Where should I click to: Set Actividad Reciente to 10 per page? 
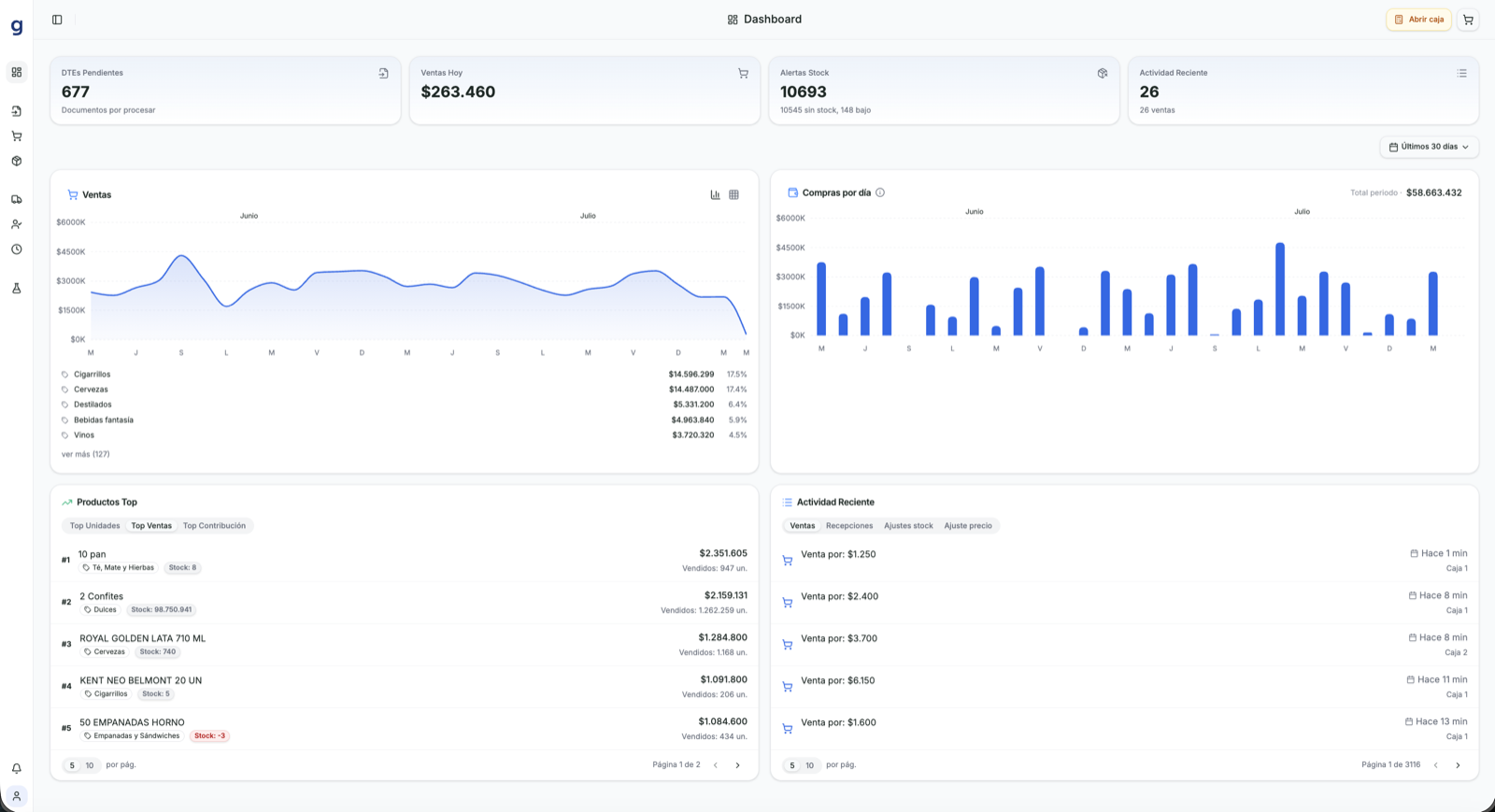pyautogui.click(x=810, y=765)
